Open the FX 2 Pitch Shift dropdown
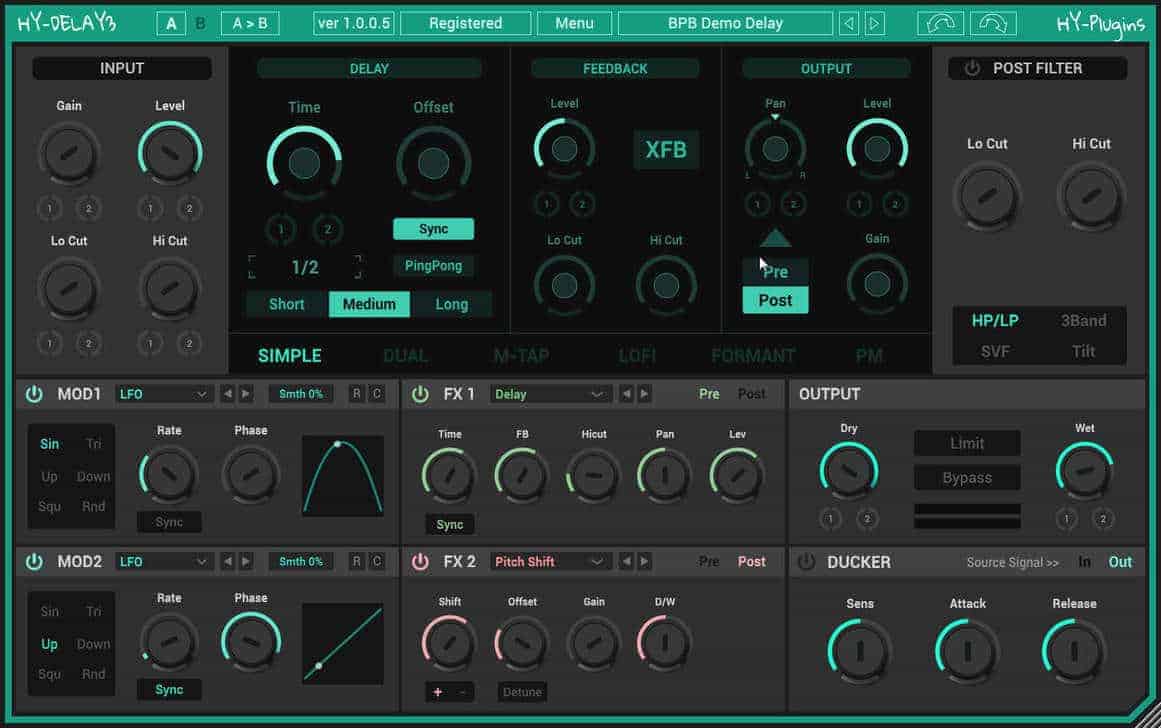 550,562
